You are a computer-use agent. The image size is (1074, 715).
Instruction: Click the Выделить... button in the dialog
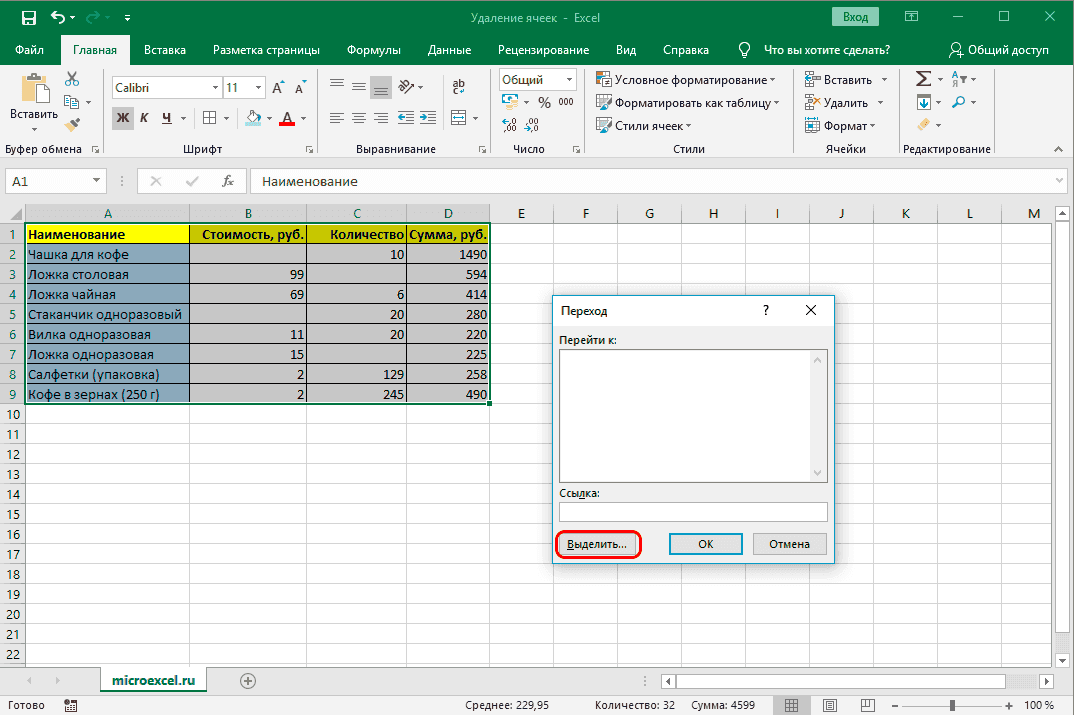597,544
